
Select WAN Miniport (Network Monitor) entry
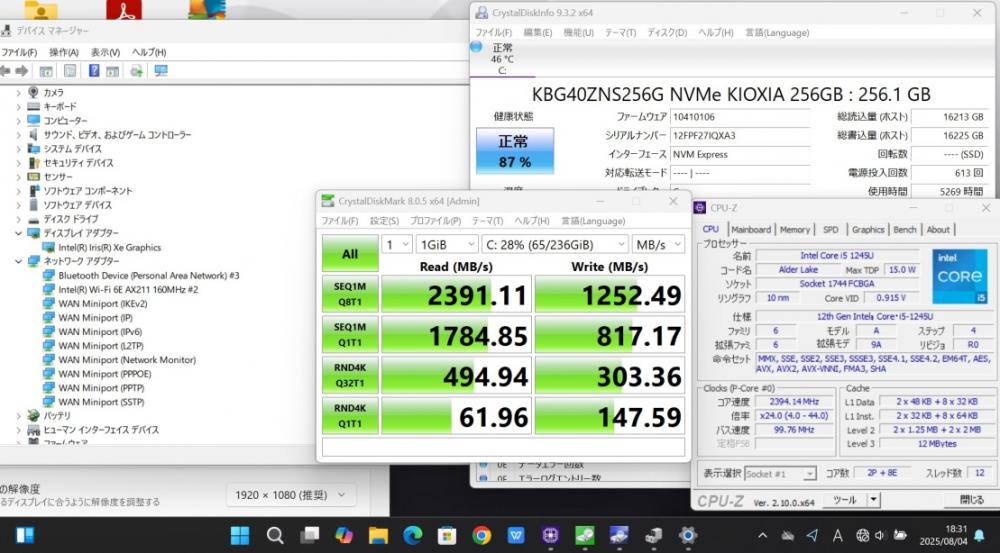pos(127,360)
